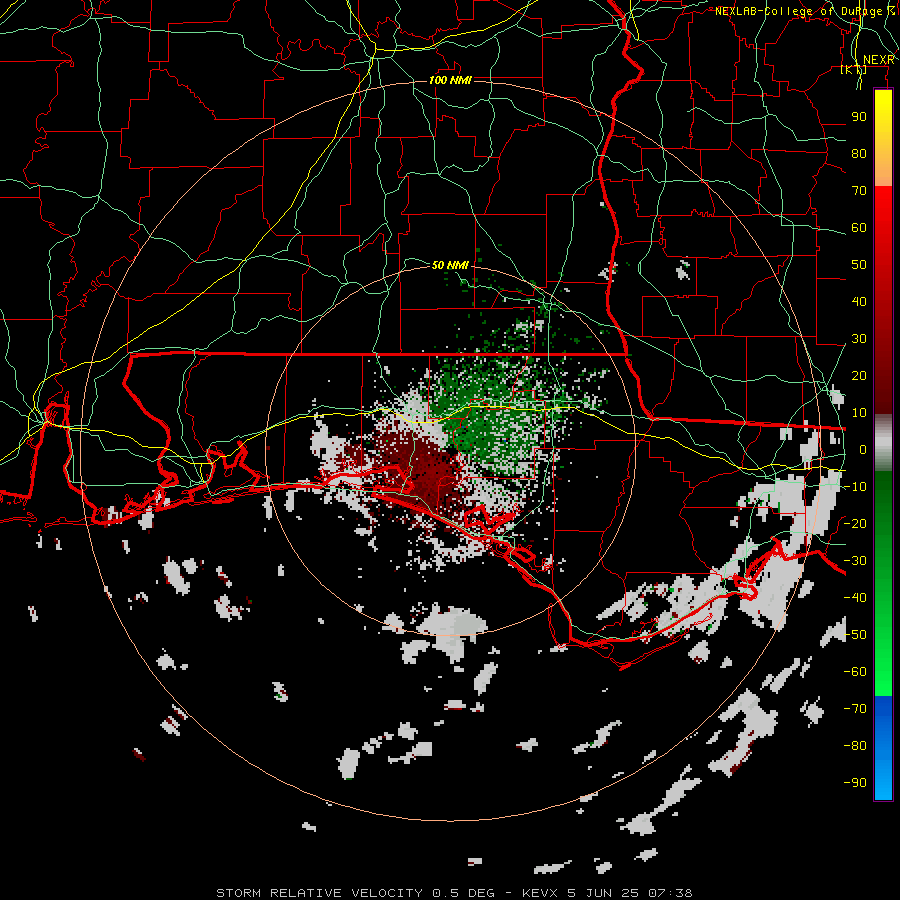Select the 40 value on the velocity scale
Viewport: 900px width, 900px height.
(859, 301)
